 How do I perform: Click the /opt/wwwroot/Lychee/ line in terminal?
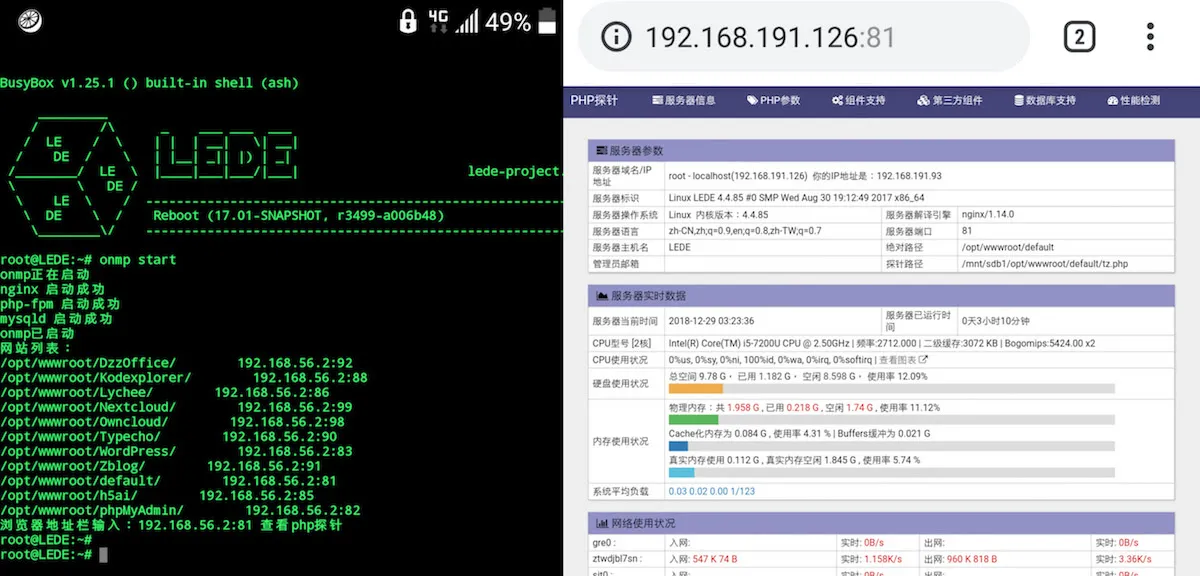tap(165, 393)
